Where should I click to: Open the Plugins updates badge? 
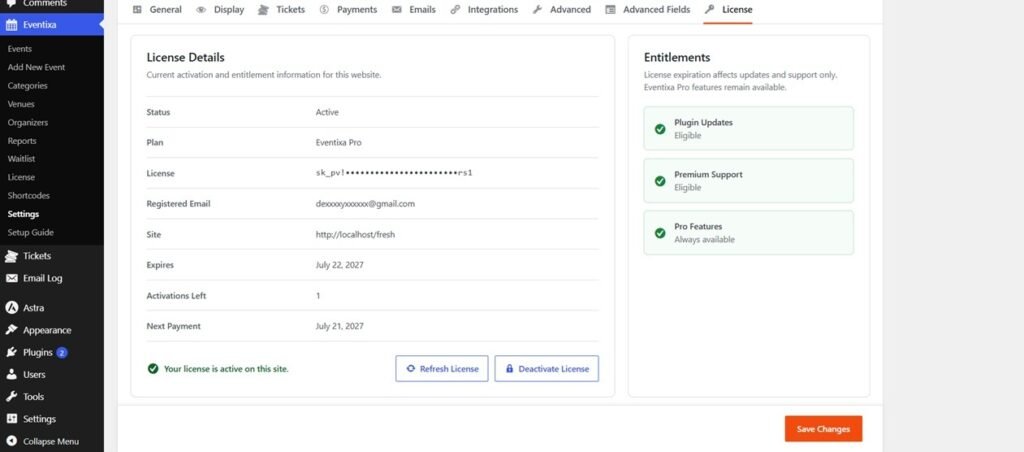(x=61, y=352)
